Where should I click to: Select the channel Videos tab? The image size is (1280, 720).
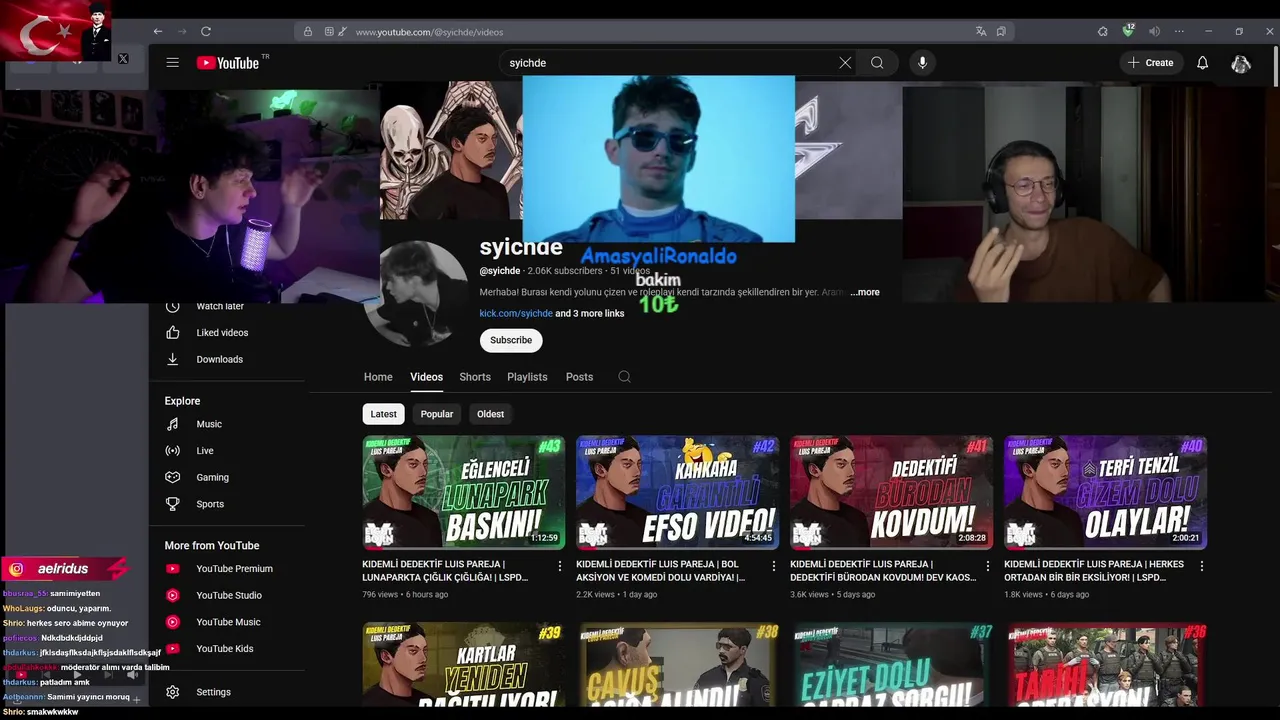[426, 377]
